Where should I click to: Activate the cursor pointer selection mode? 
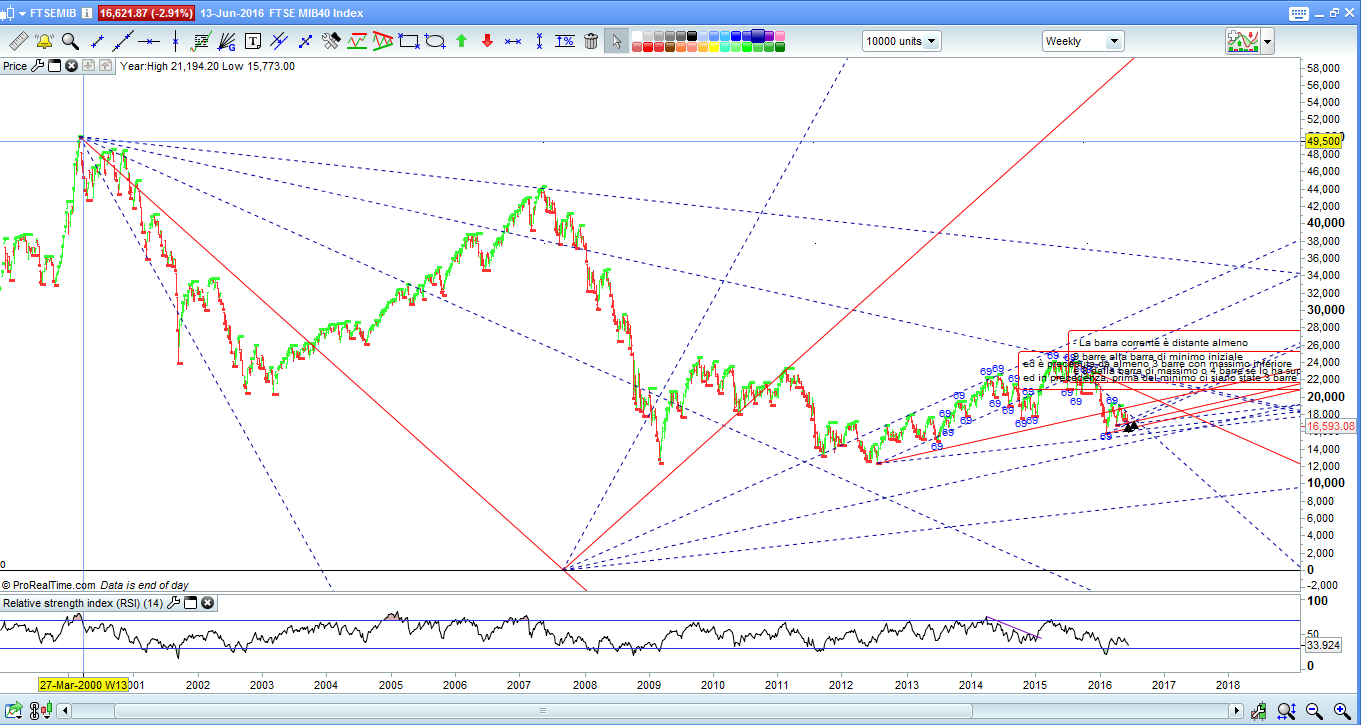(617, 41)
